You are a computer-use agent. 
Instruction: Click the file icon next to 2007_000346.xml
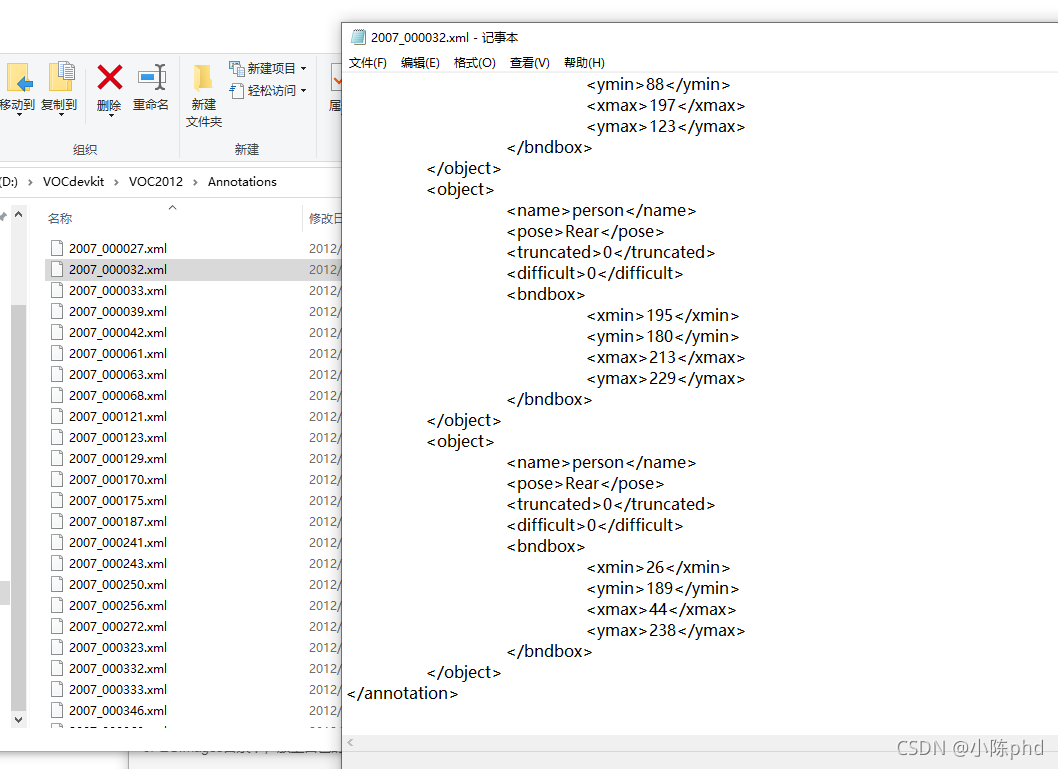(x=57, y=710)
